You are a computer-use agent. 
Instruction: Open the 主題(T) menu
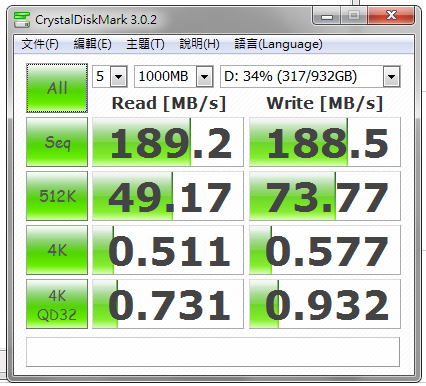point(145,44)
